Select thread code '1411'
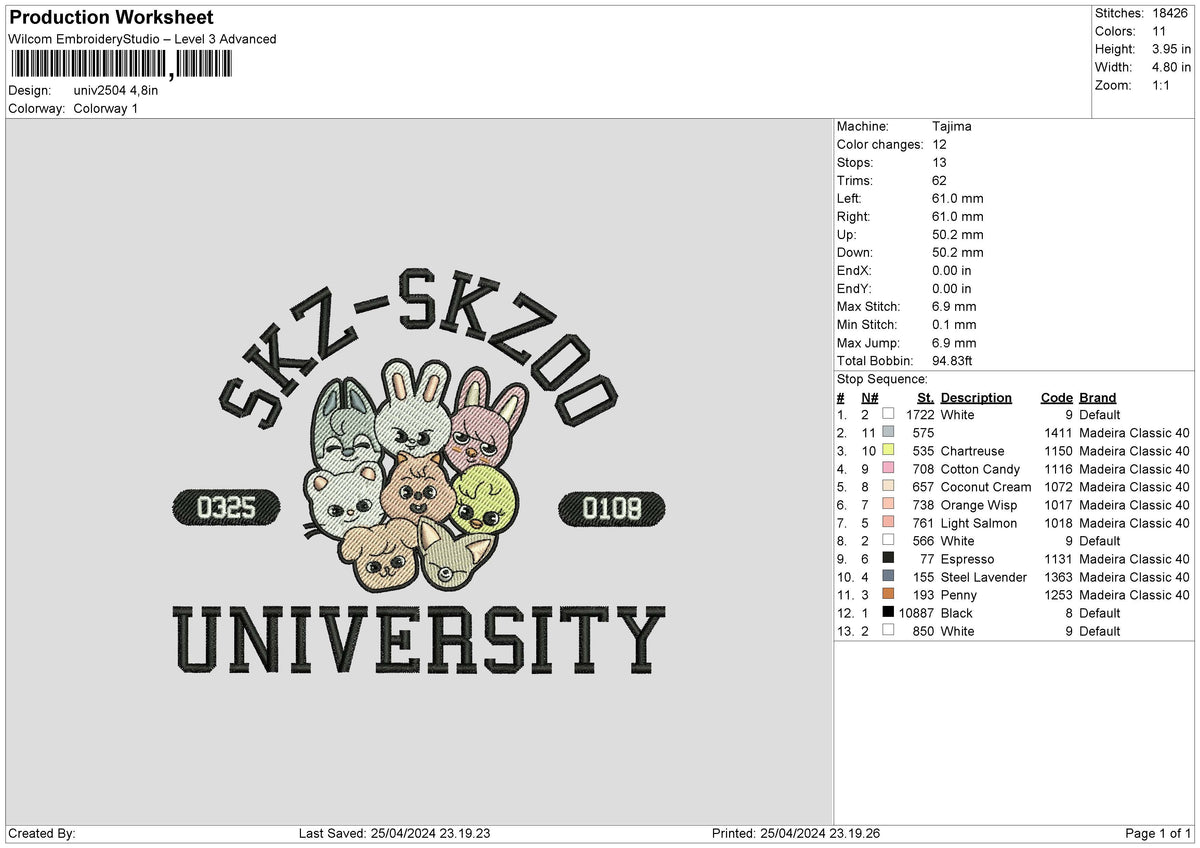 click(1059, 433)
